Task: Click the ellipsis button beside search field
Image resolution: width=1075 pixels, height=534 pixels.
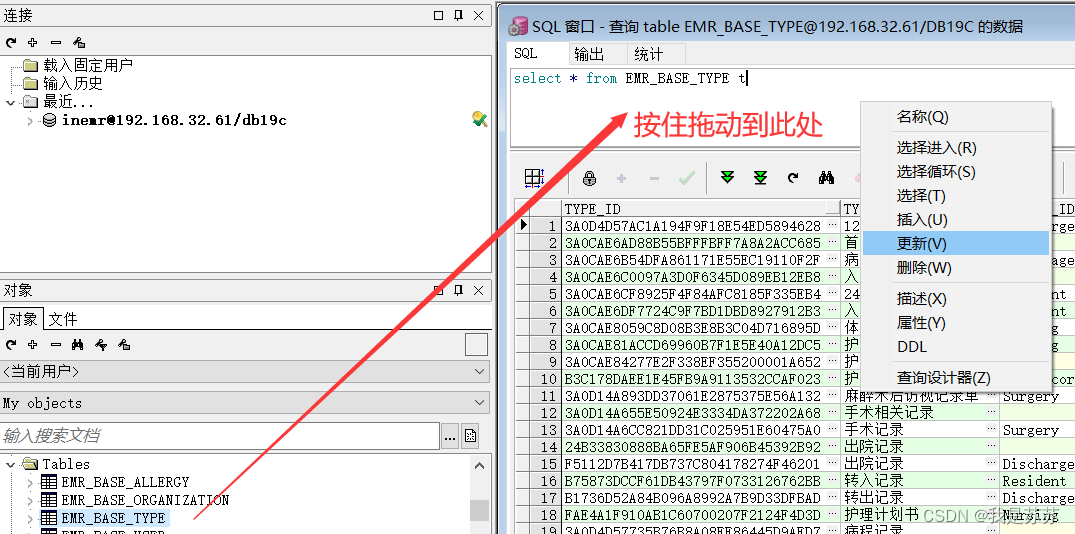Action: (450, 436)
